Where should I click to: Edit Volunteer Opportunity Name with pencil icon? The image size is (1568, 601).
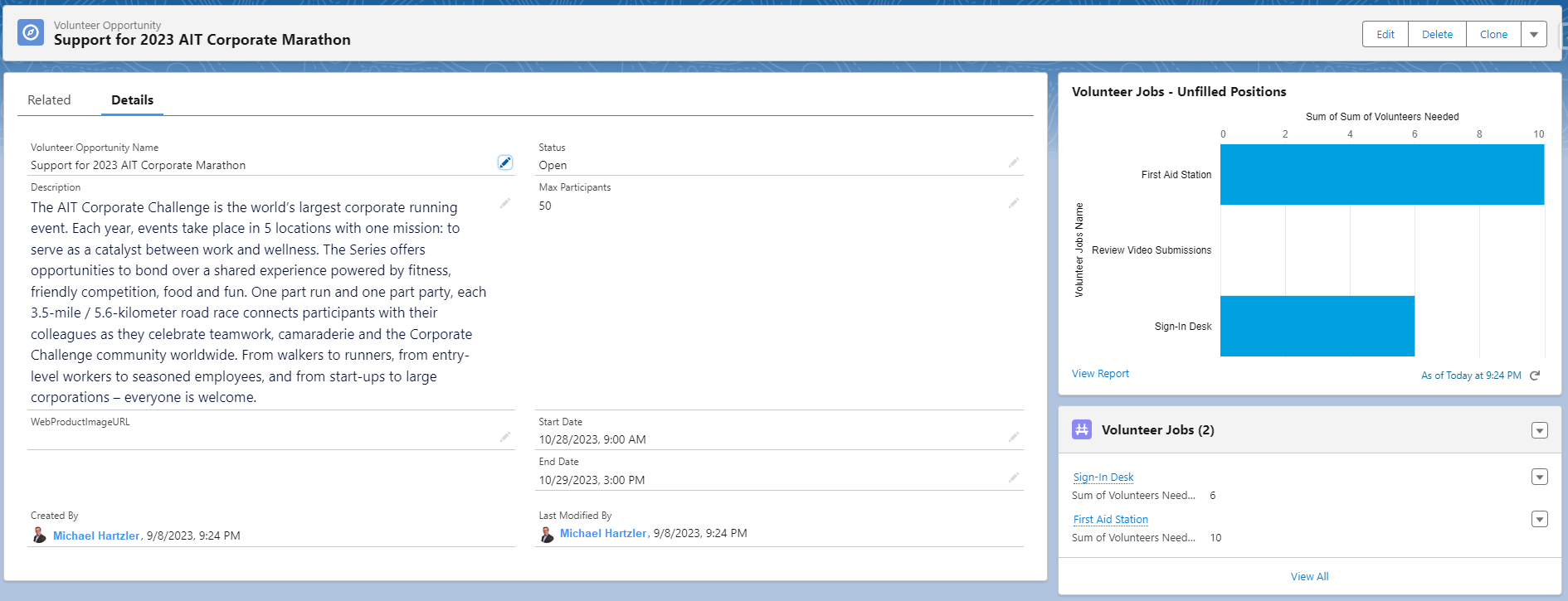point(504,162)
